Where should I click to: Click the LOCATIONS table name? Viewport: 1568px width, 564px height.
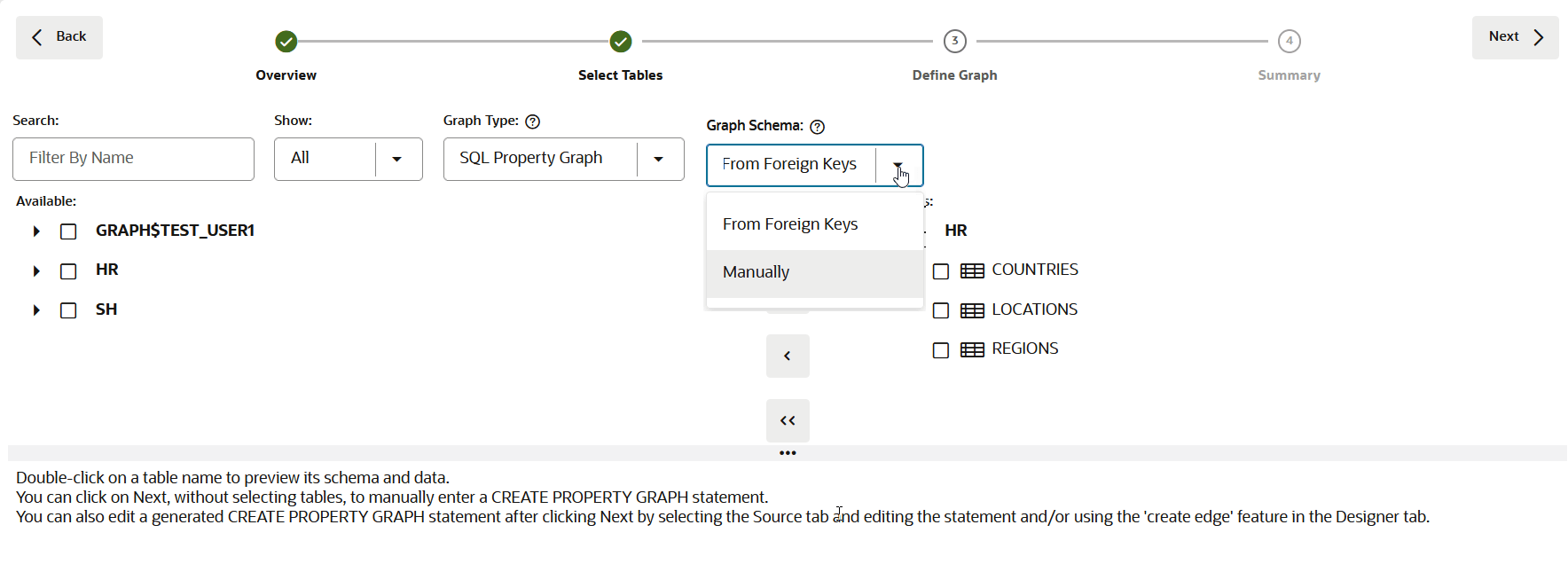click(x=1035, y=309)
